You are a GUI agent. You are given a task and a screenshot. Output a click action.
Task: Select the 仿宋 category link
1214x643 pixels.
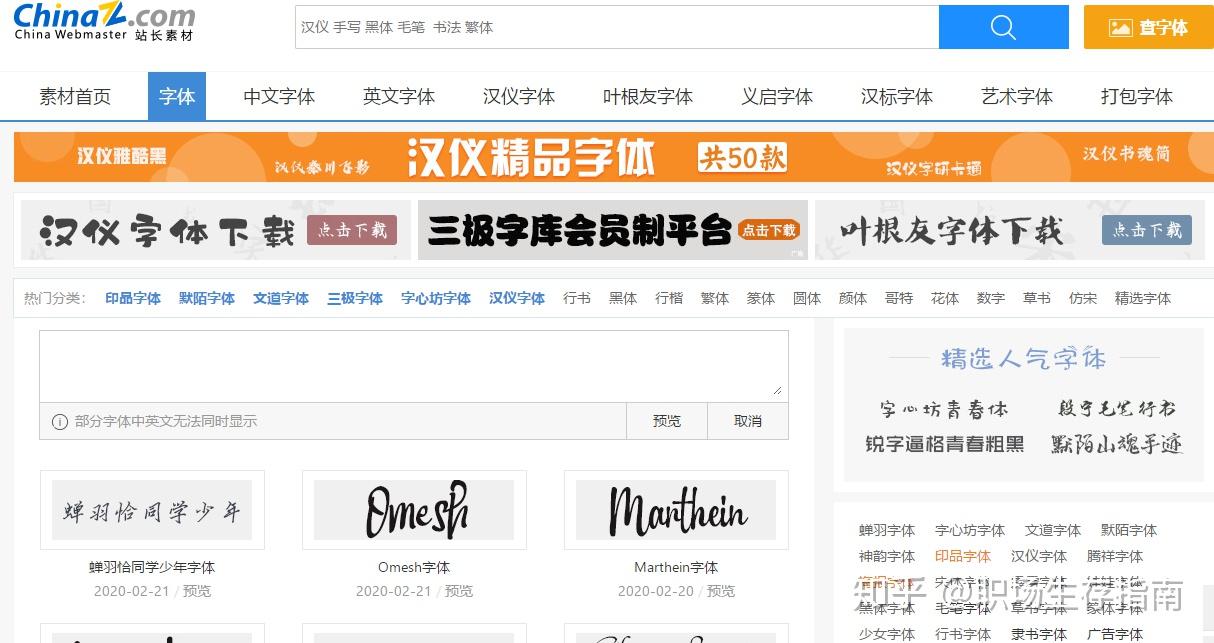pos(1083,298)
